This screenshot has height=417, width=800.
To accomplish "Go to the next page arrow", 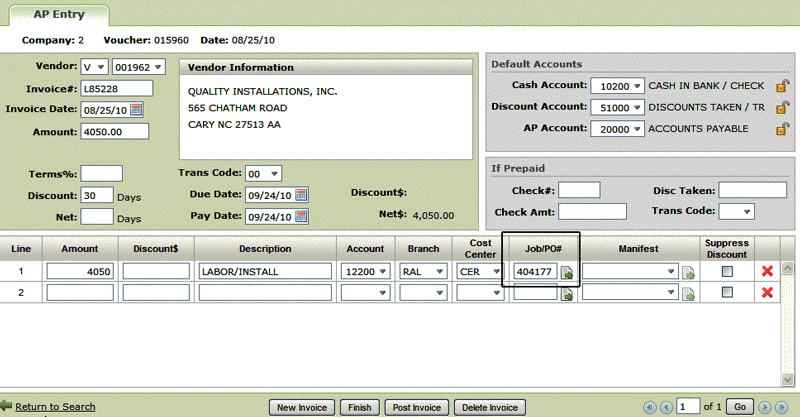I will [x=765, y=407].
